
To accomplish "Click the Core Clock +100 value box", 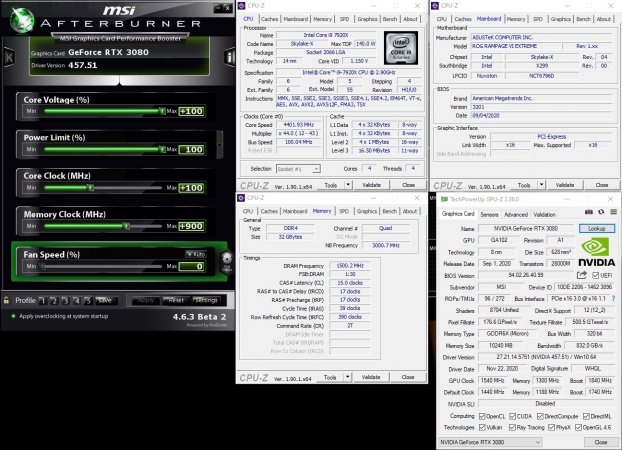I will (192, 188).
